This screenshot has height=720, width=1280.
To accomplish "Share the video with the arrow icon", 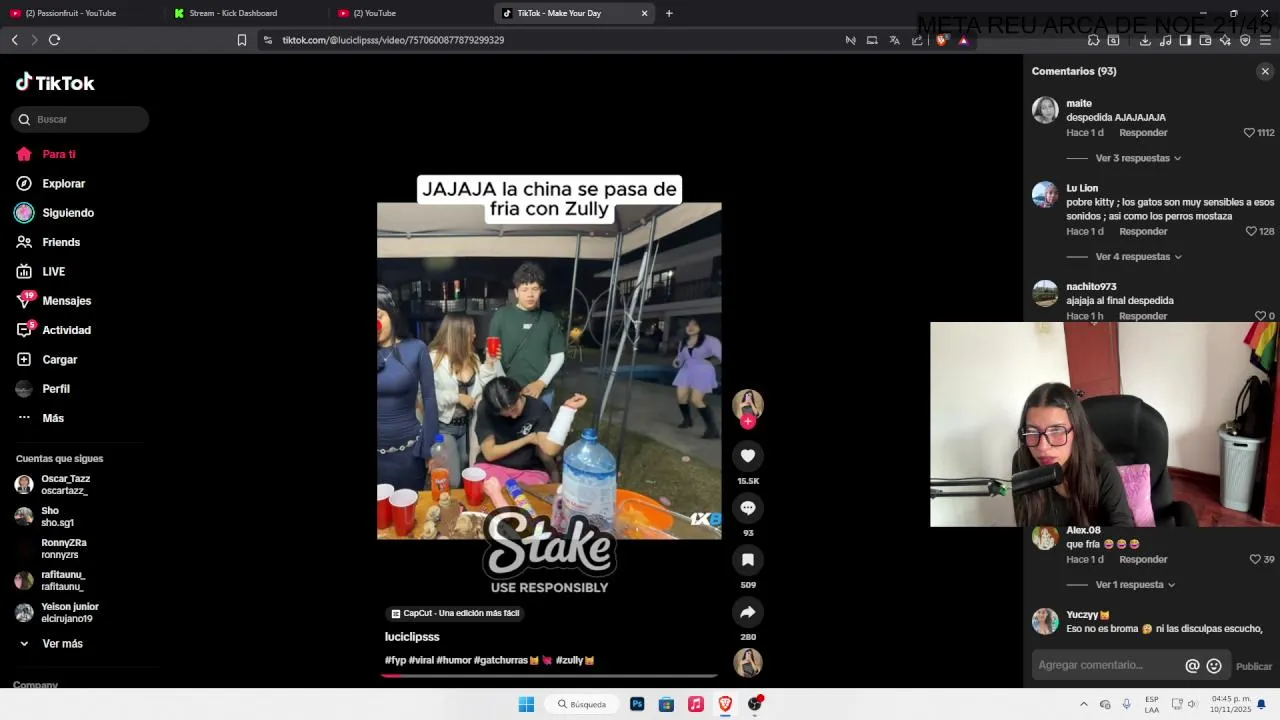I will click(x=747, y=612).
